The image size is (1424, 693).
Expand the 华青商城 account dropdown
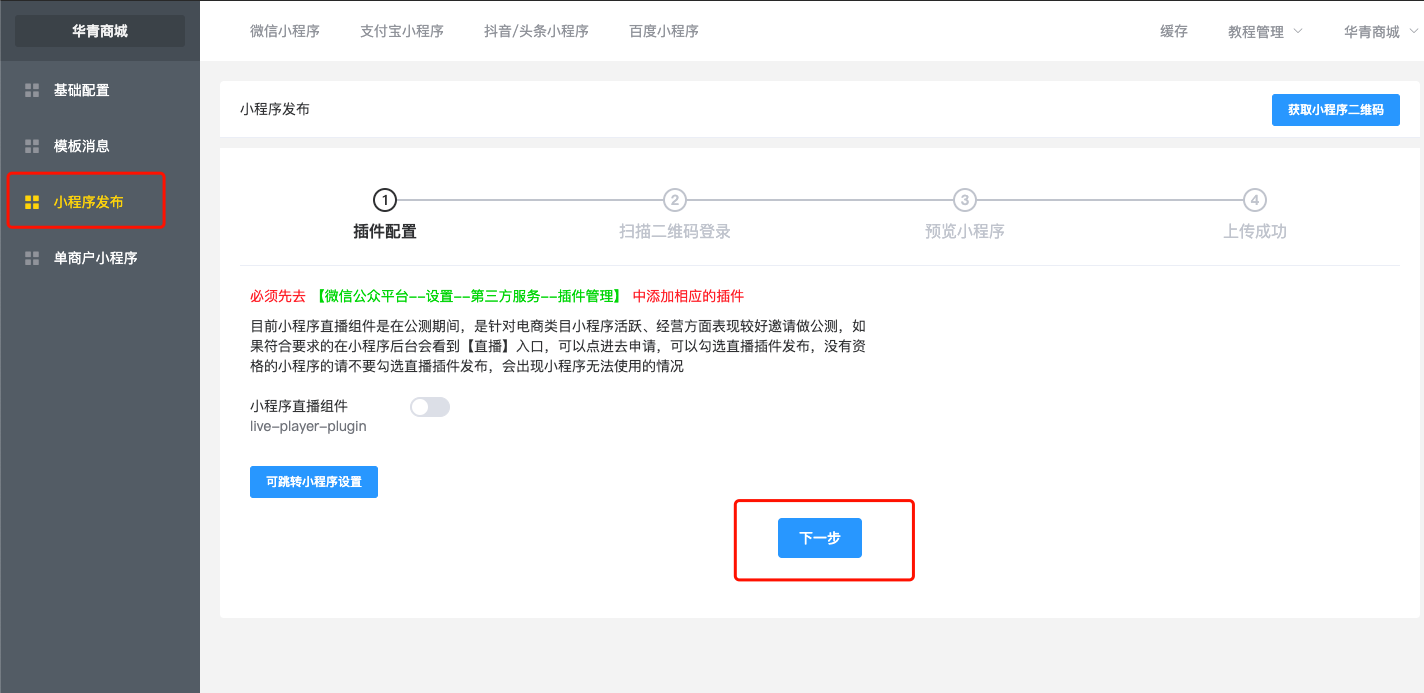1381,31
